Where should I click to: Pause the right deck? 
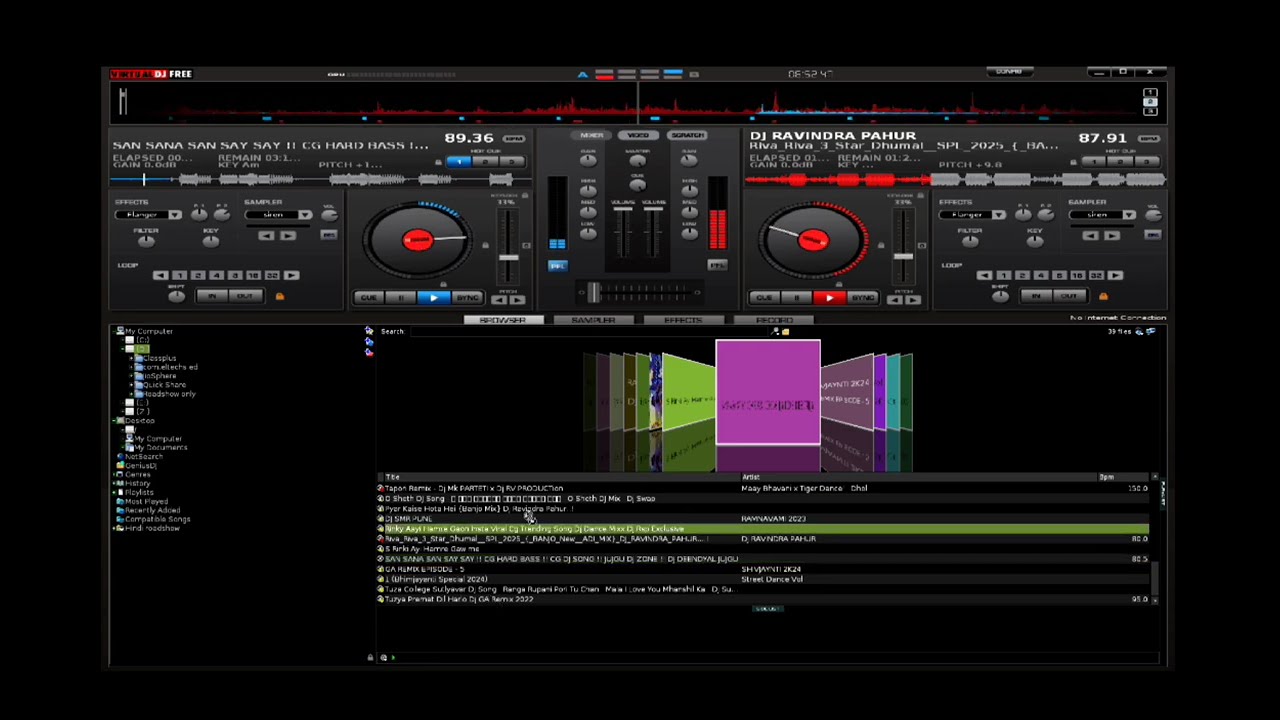pos(796,297)
